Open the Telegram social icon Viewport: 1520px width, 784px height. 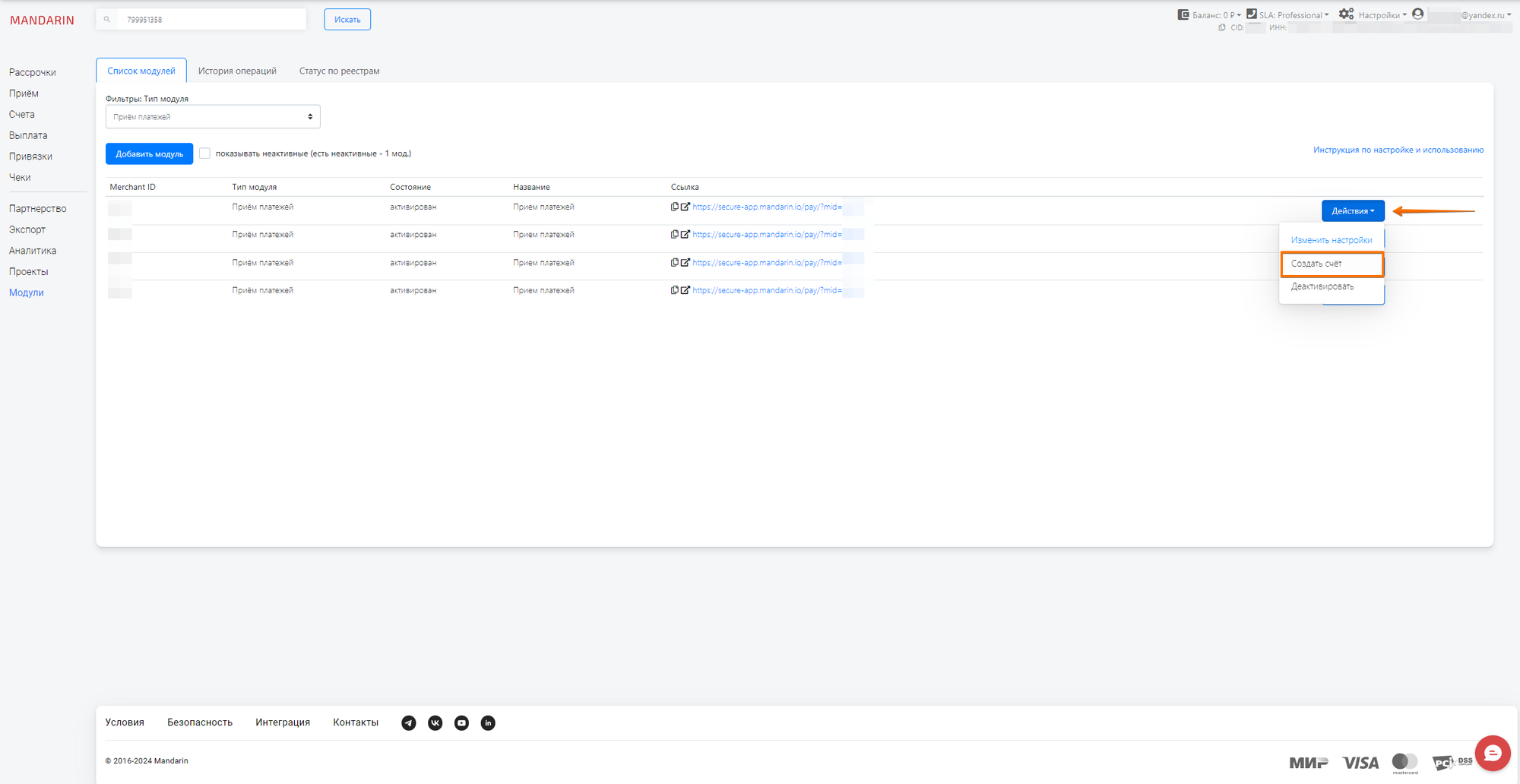click(409, 723)
